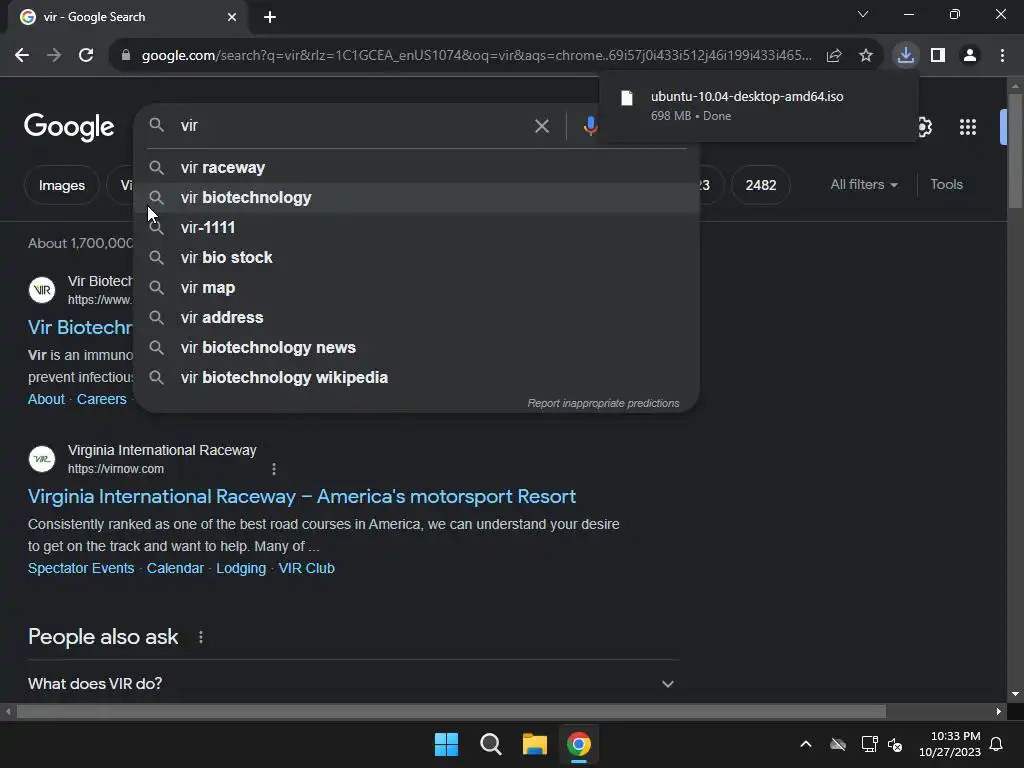Click the horizontal scrollbar right arrow

[x=999, y=711]
